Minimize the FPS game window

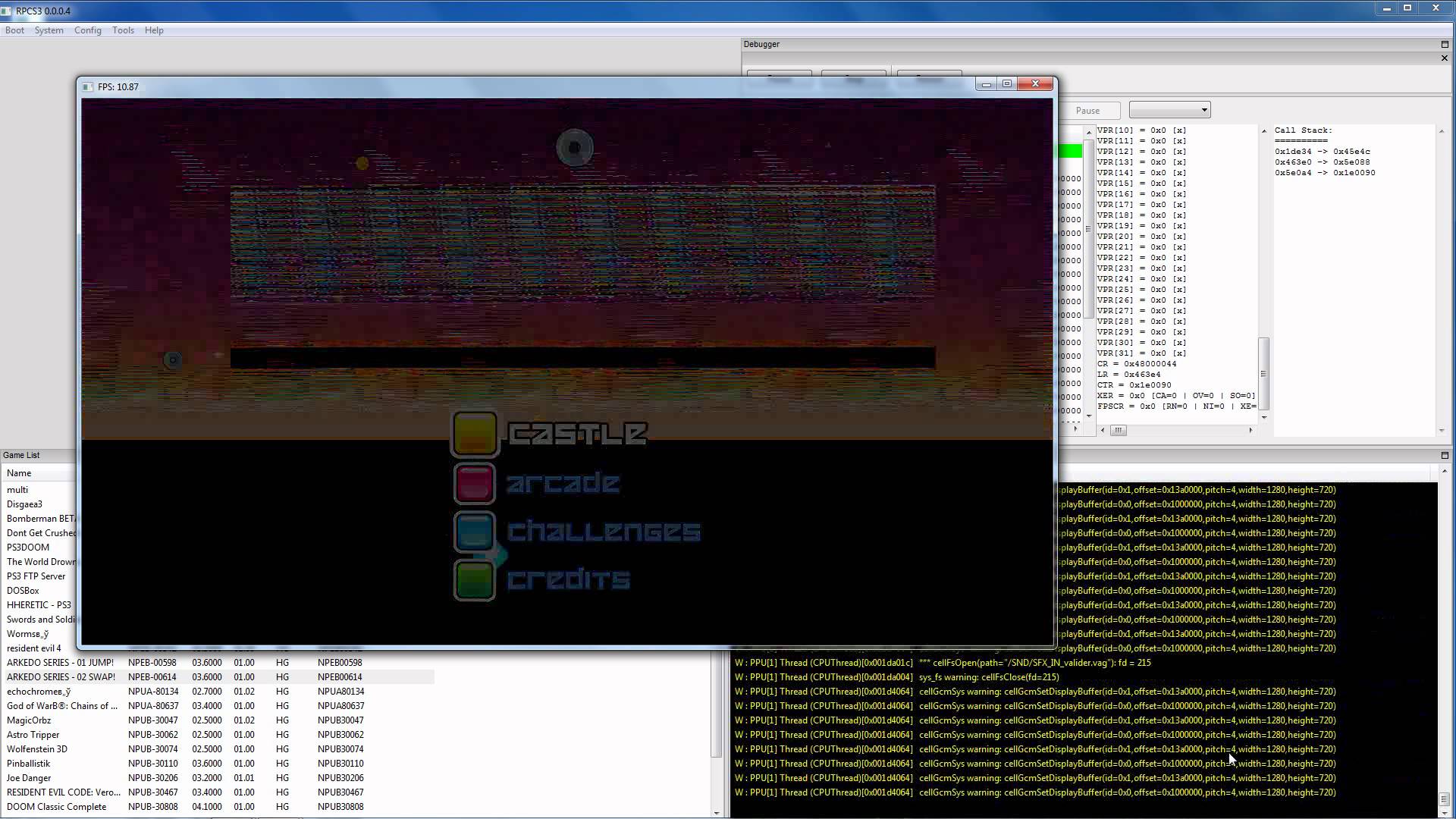[x=986, y=84]
